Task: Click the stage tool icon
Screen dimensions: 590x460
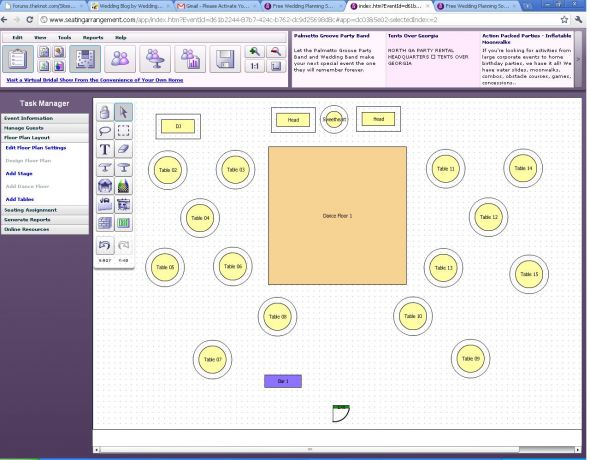Action: (x=105, y=186)
